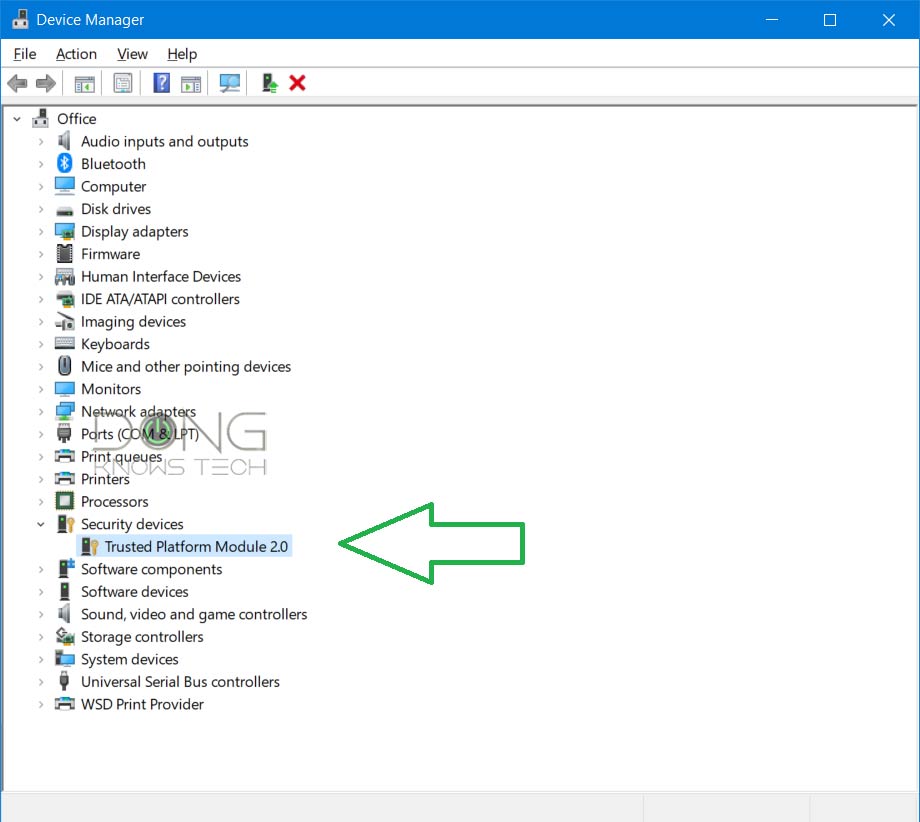The width and height of the screenshot is (920, 822).
Task: Toggle the Show/Hide Console Tree icon
Action: pos(84,84)
